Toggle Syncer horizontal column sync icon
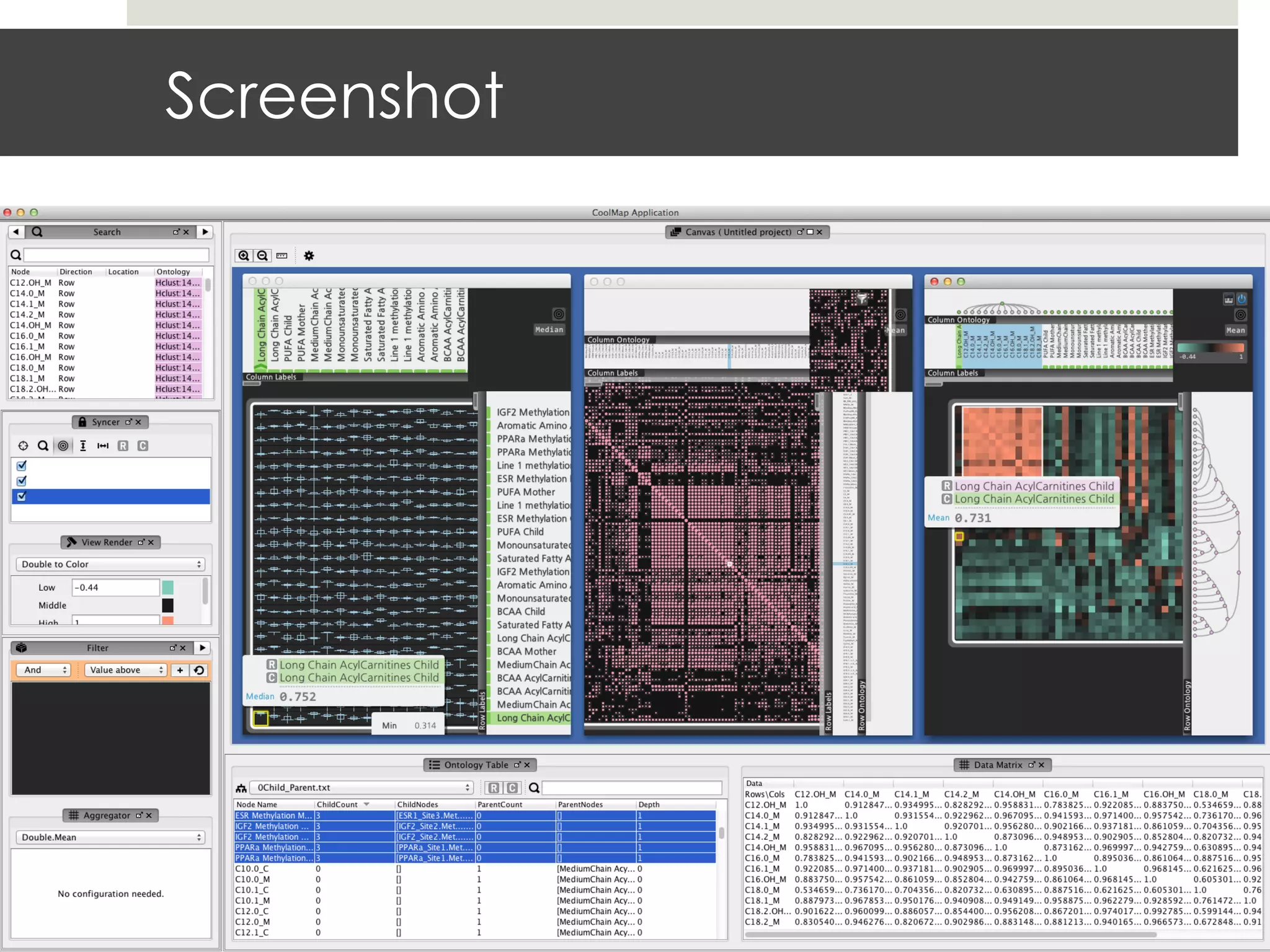 click(x=103, y=446)
